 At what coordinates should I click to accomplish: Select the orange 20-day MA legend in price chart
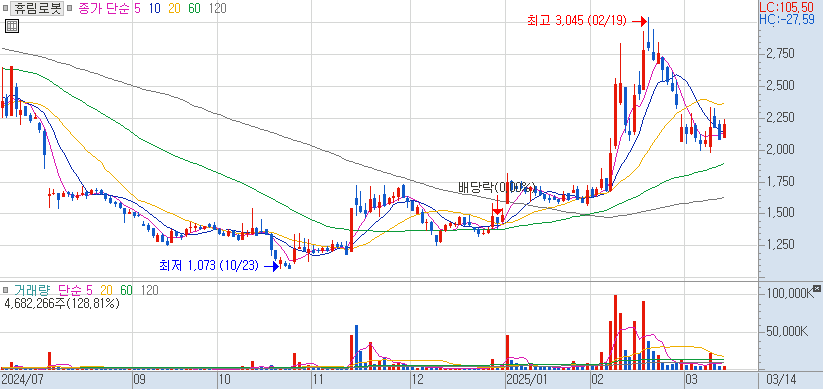175,8
